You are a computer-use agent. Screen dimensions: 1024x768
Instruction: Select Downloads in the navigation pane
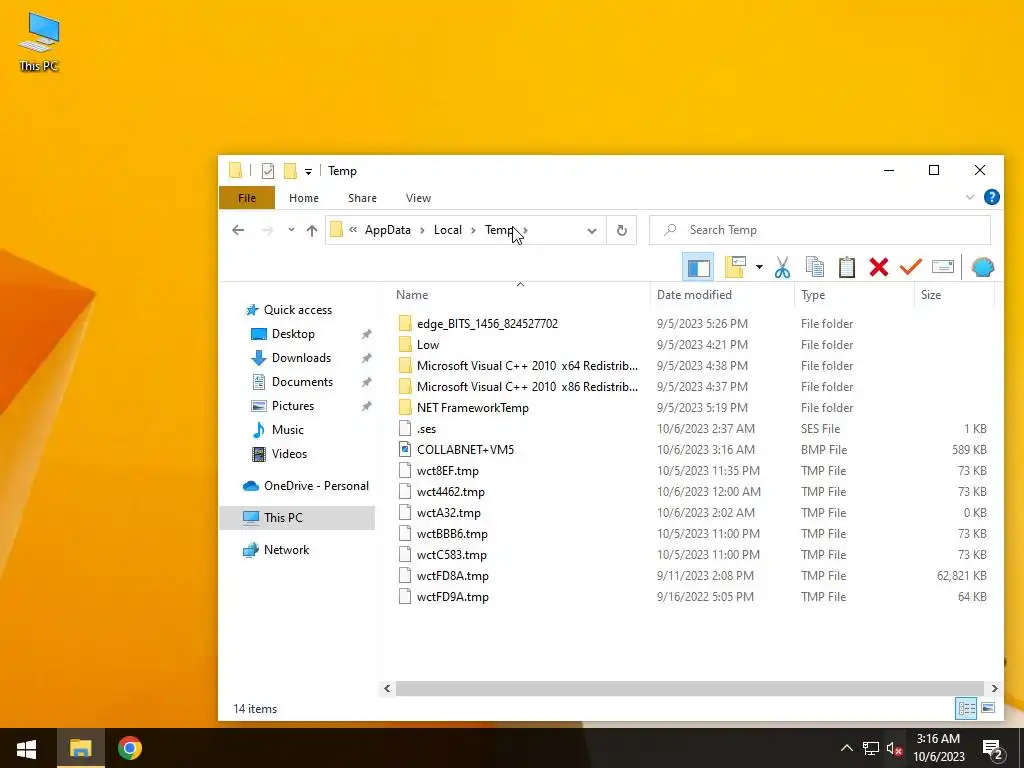301,358
